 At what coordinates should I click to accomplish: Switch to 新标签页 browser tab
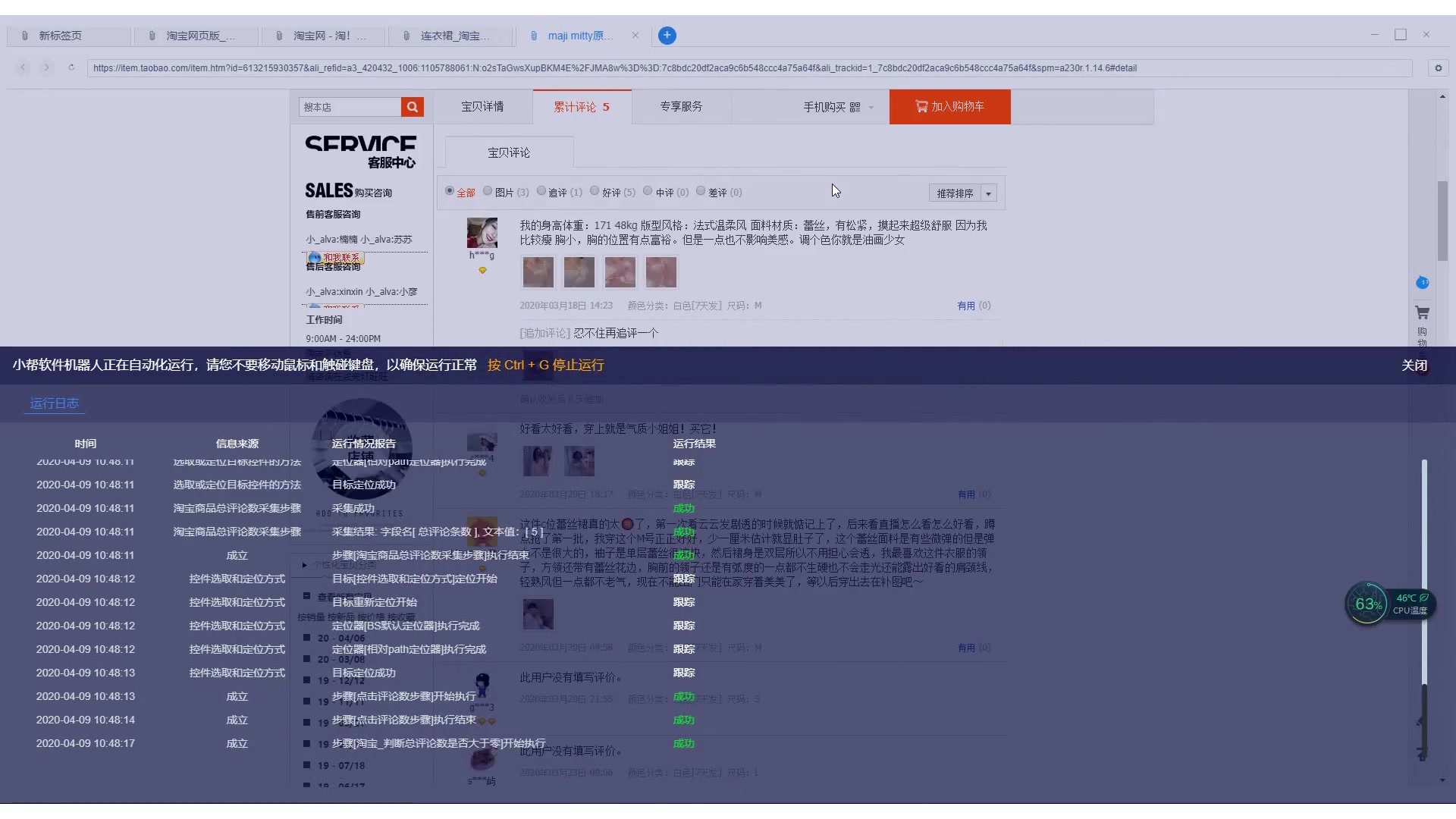click(x=68, y=36)
